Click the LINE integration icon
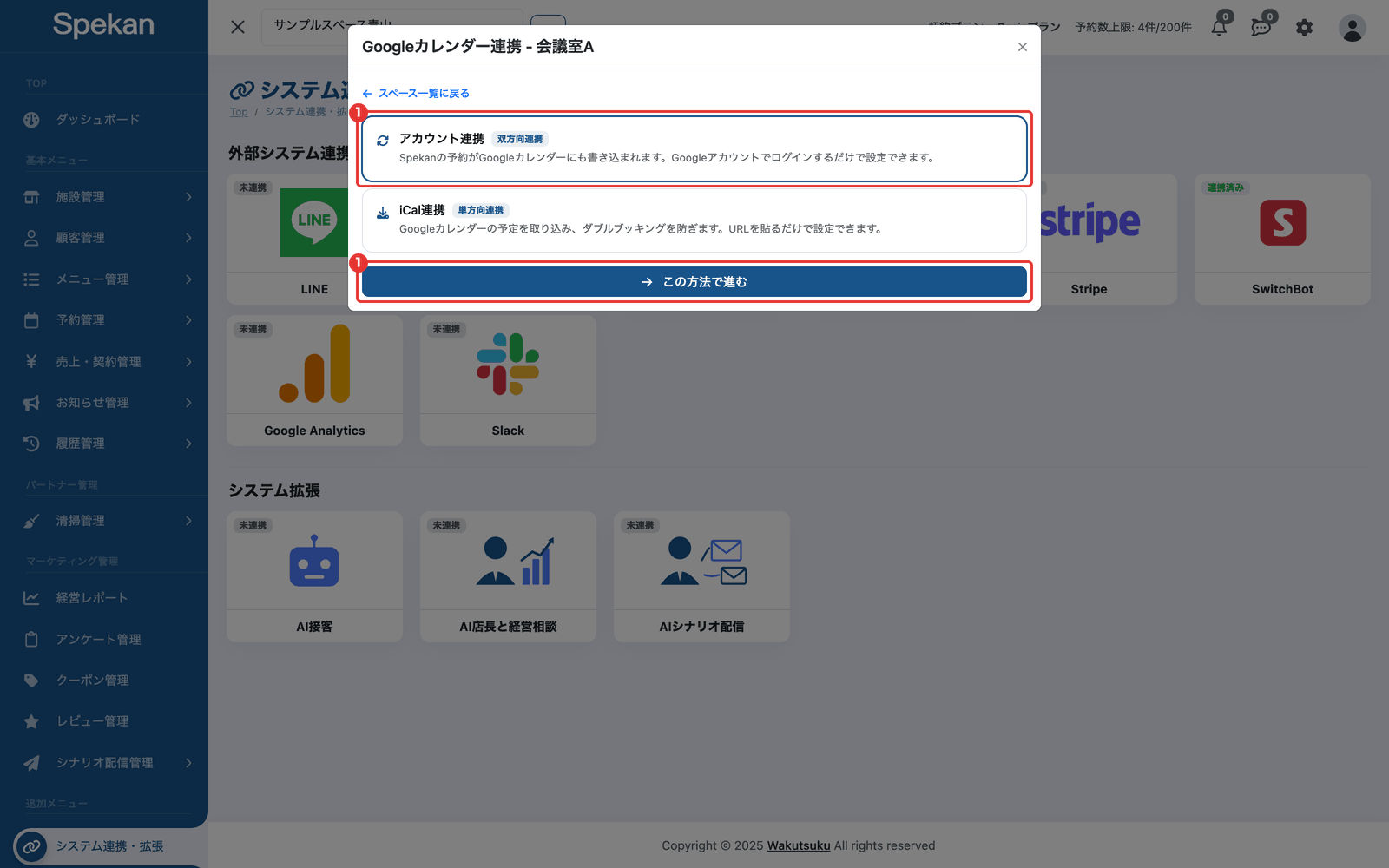 [313, 222]
